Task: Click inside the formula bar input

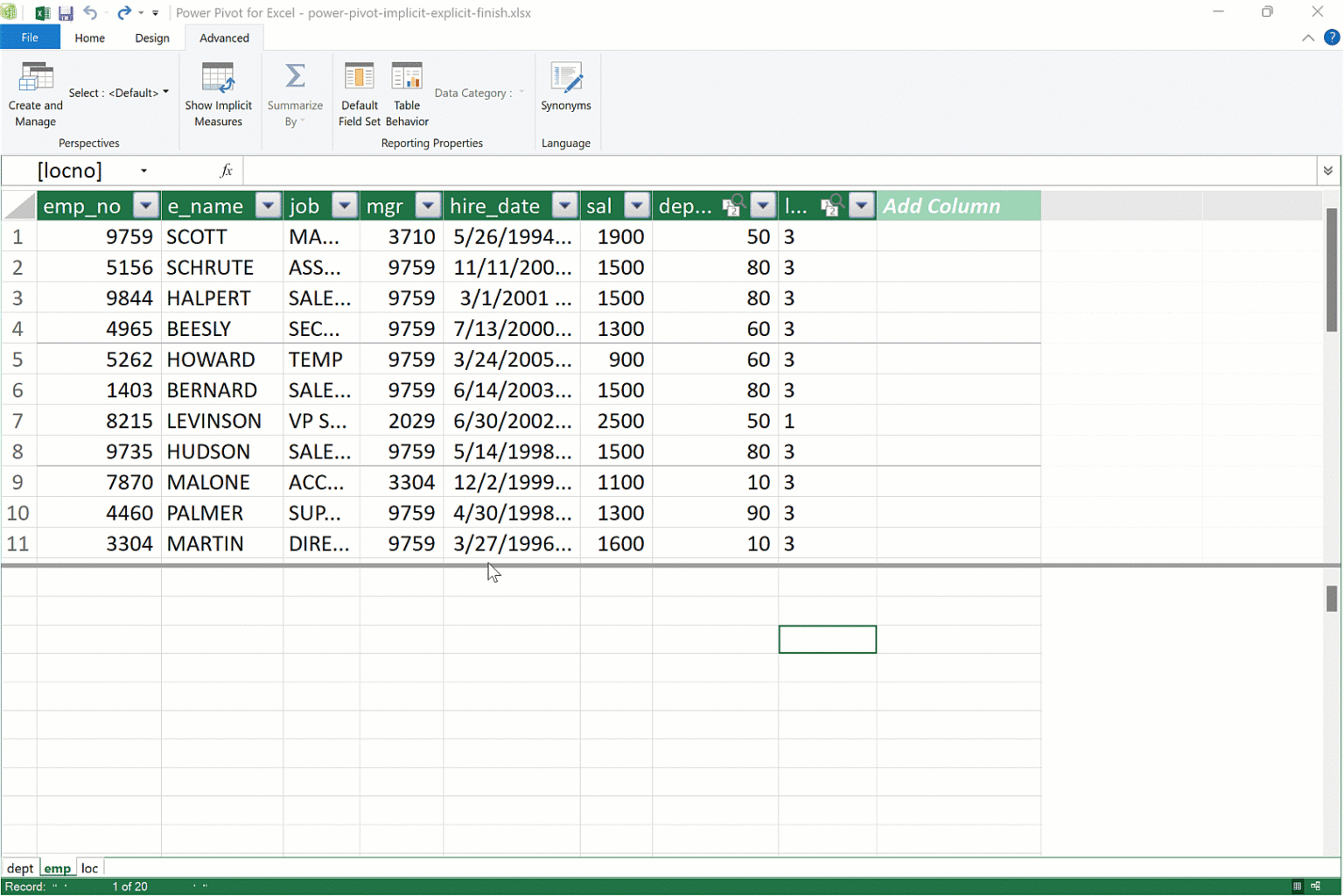Action: pos(777,171)
